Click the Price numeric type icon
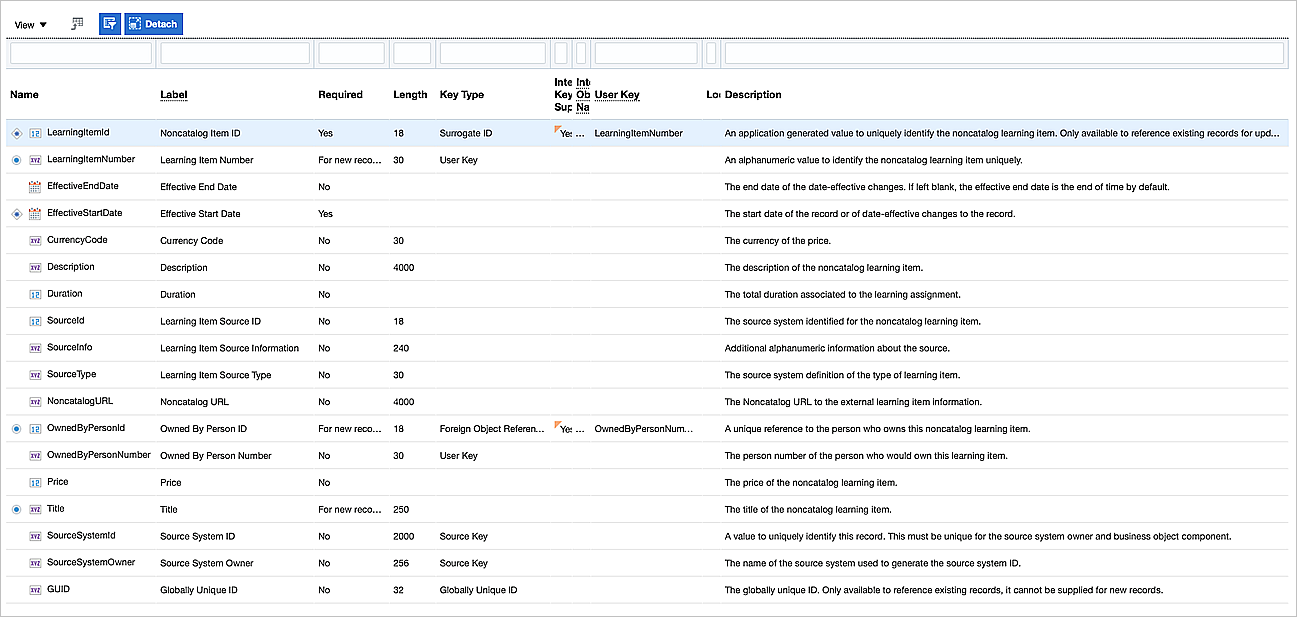 coord(35,482)
